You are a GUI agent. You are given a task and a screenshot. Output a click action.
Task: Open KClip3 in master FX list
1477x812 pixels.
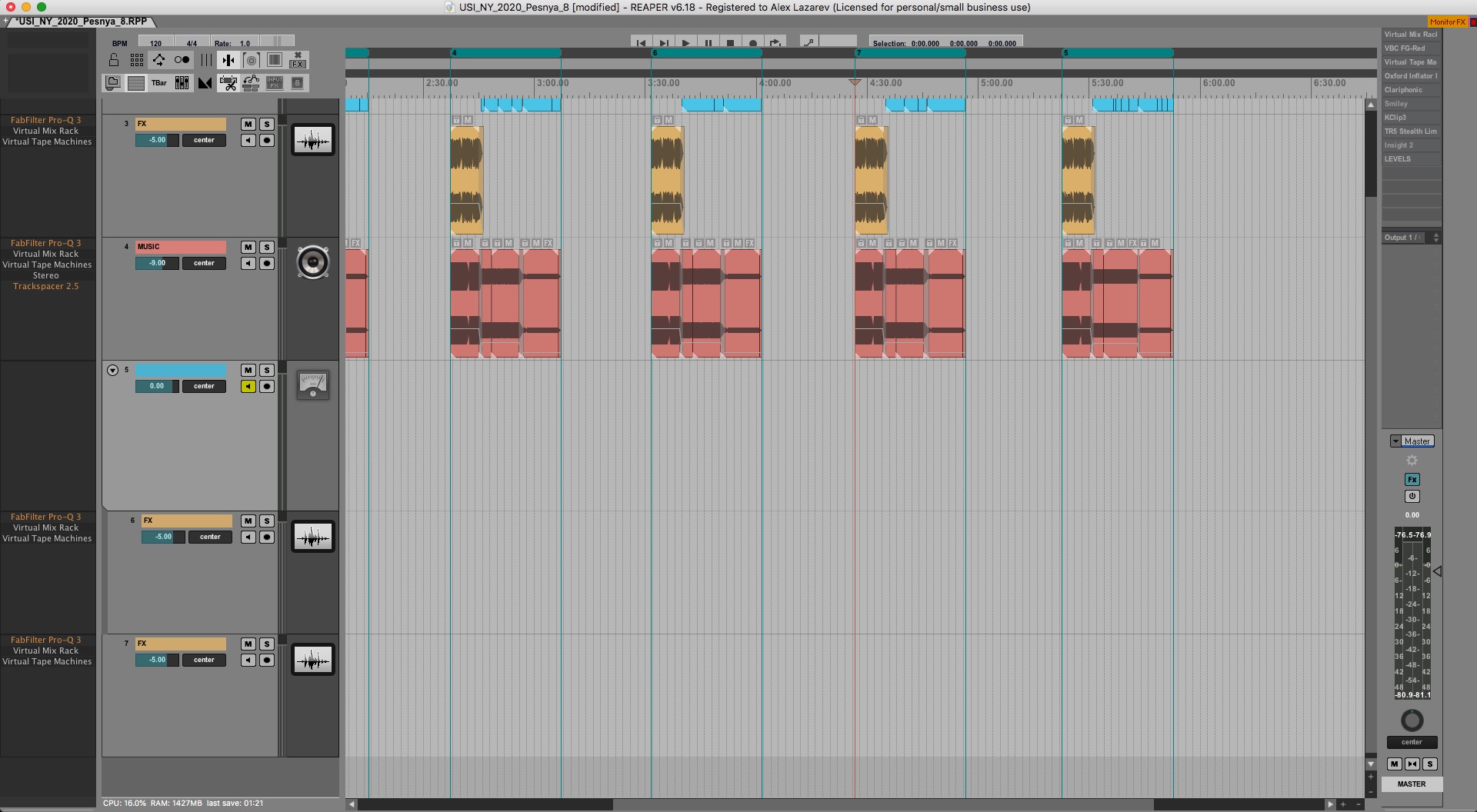pos(1411,118)
